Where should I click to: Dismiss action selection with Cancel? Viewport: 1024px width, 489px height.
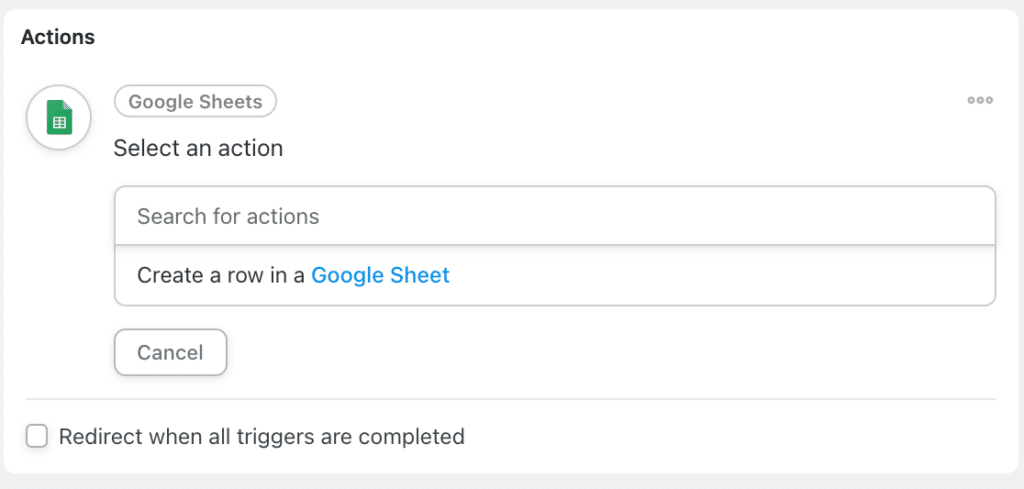tap(170, 352)
